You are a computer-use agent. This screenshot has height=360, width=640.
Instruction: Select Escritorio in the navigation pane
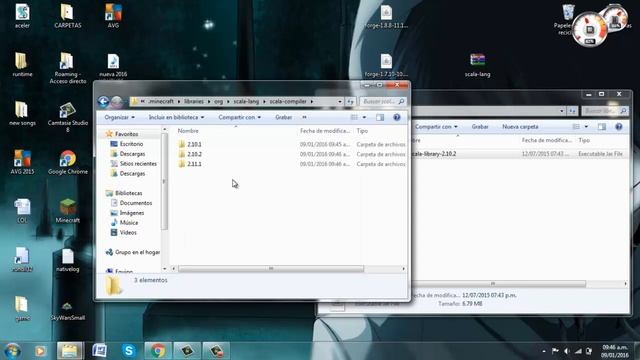pyautogui.click(x=131, y=144)
